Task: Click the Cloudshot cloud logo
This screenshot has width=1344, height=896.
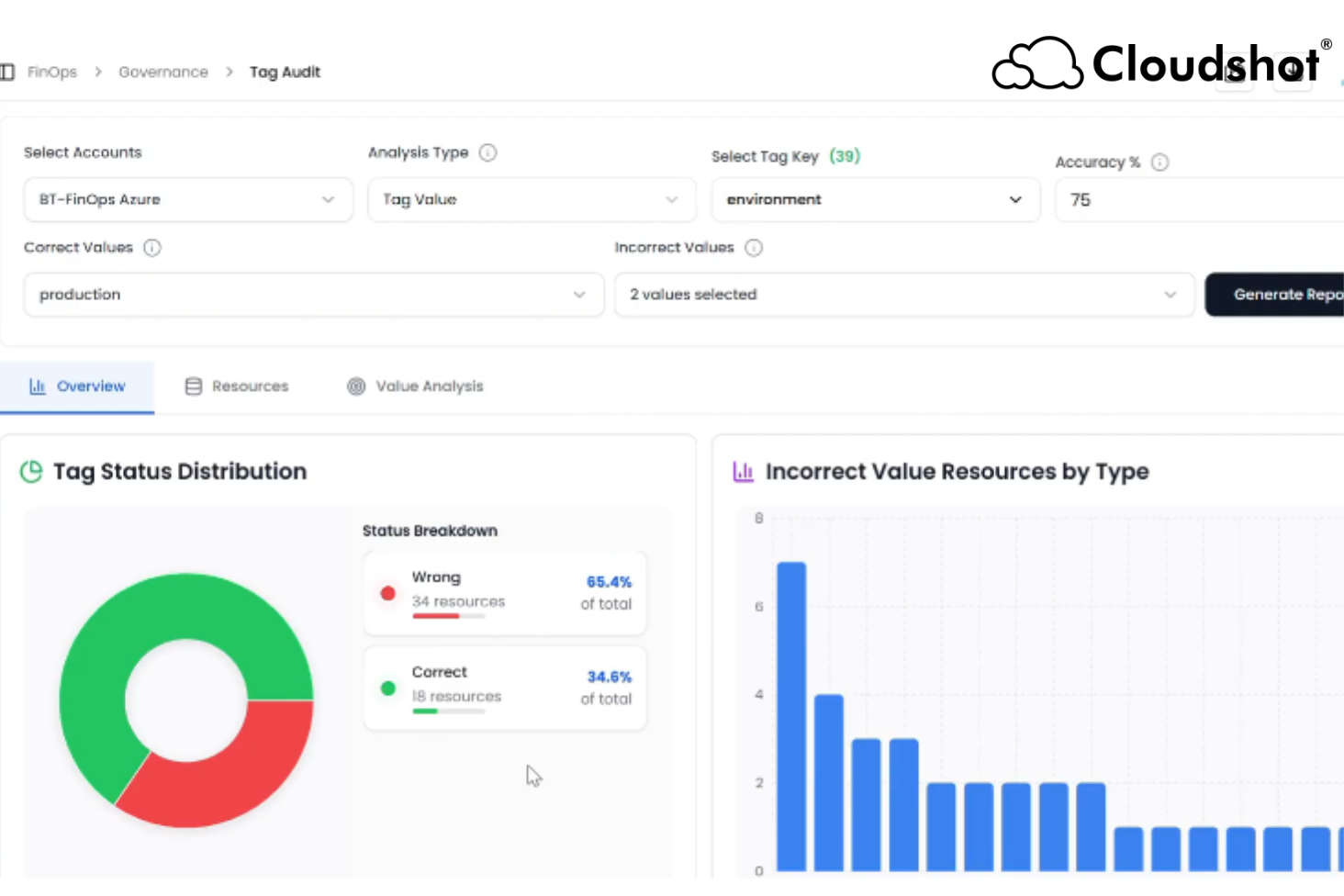Action: tap(1036, 64)
